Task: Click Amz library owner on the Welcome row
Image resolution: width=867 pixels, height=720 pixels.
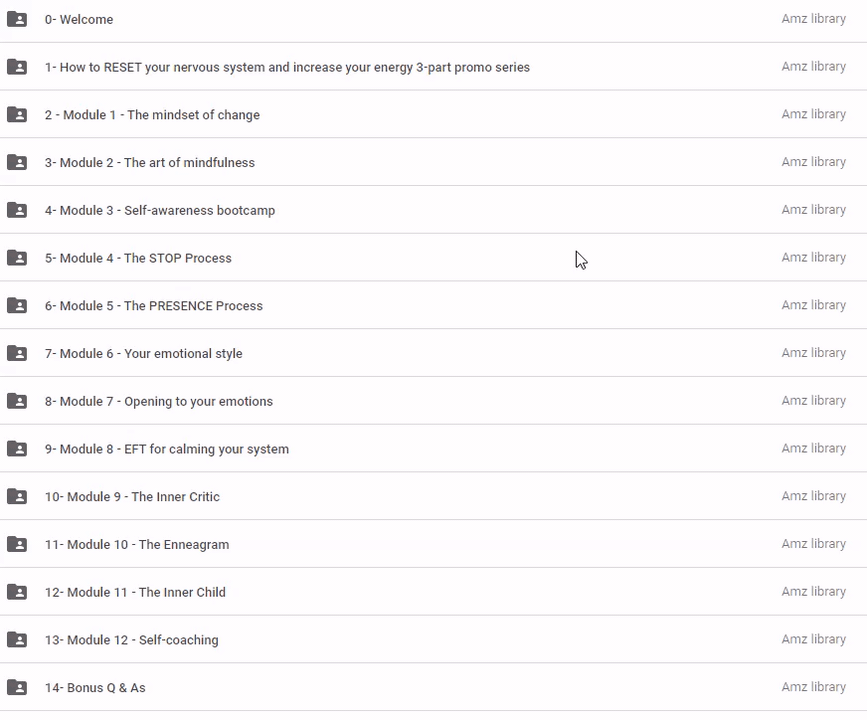Action: [813, 19]
